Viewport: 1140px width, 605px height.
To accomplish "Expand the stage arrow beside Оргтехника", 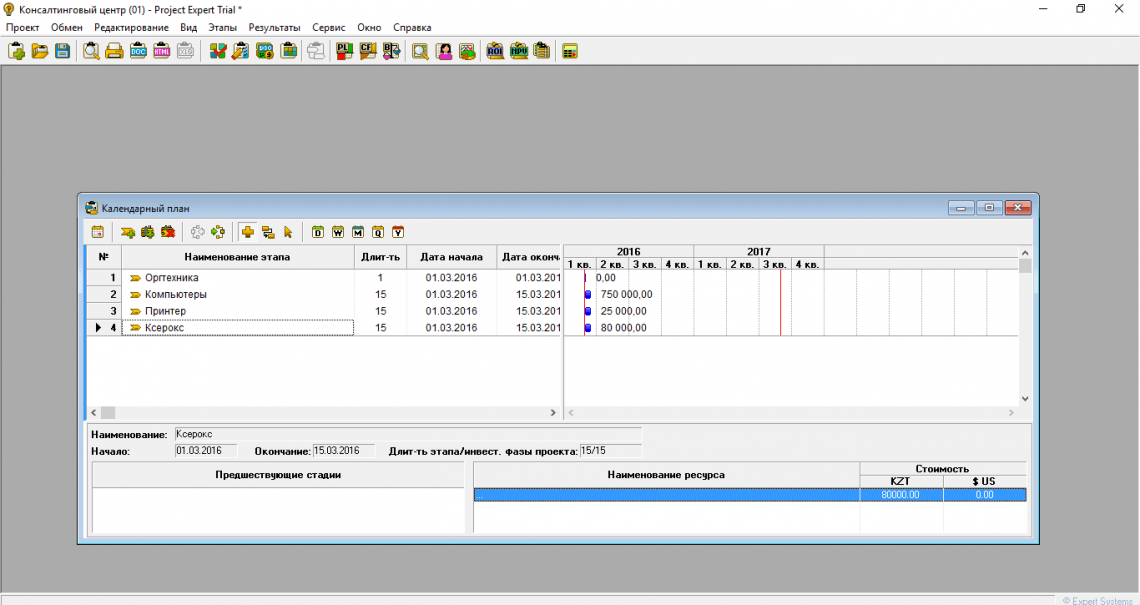I will 135,278.
